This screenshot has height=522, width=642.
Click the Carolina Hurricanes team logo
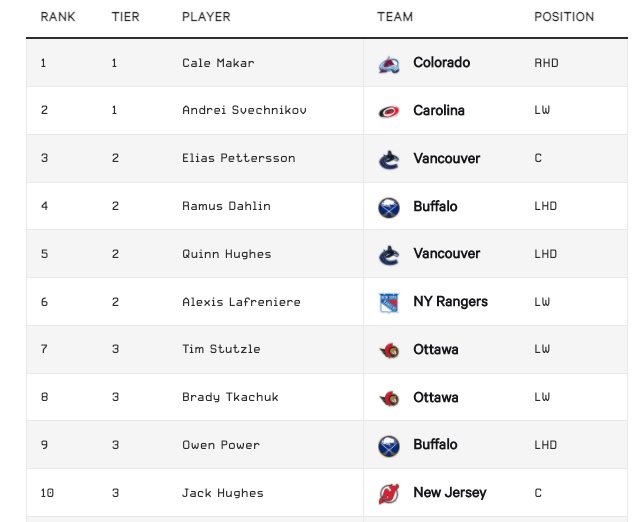[x=389, y=111]
